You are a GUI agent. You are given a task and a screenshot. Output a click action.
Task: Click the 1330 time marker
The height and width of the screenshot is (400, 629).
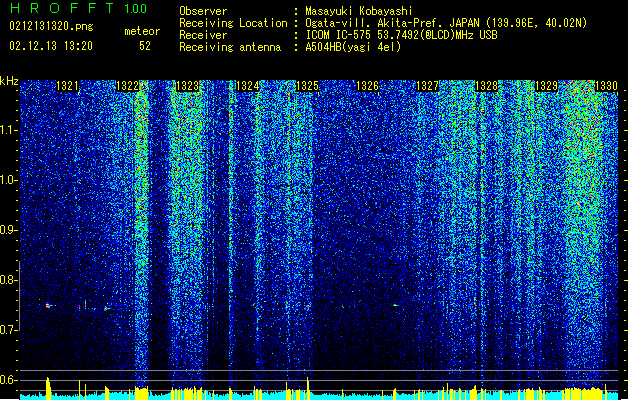(607, 86)
